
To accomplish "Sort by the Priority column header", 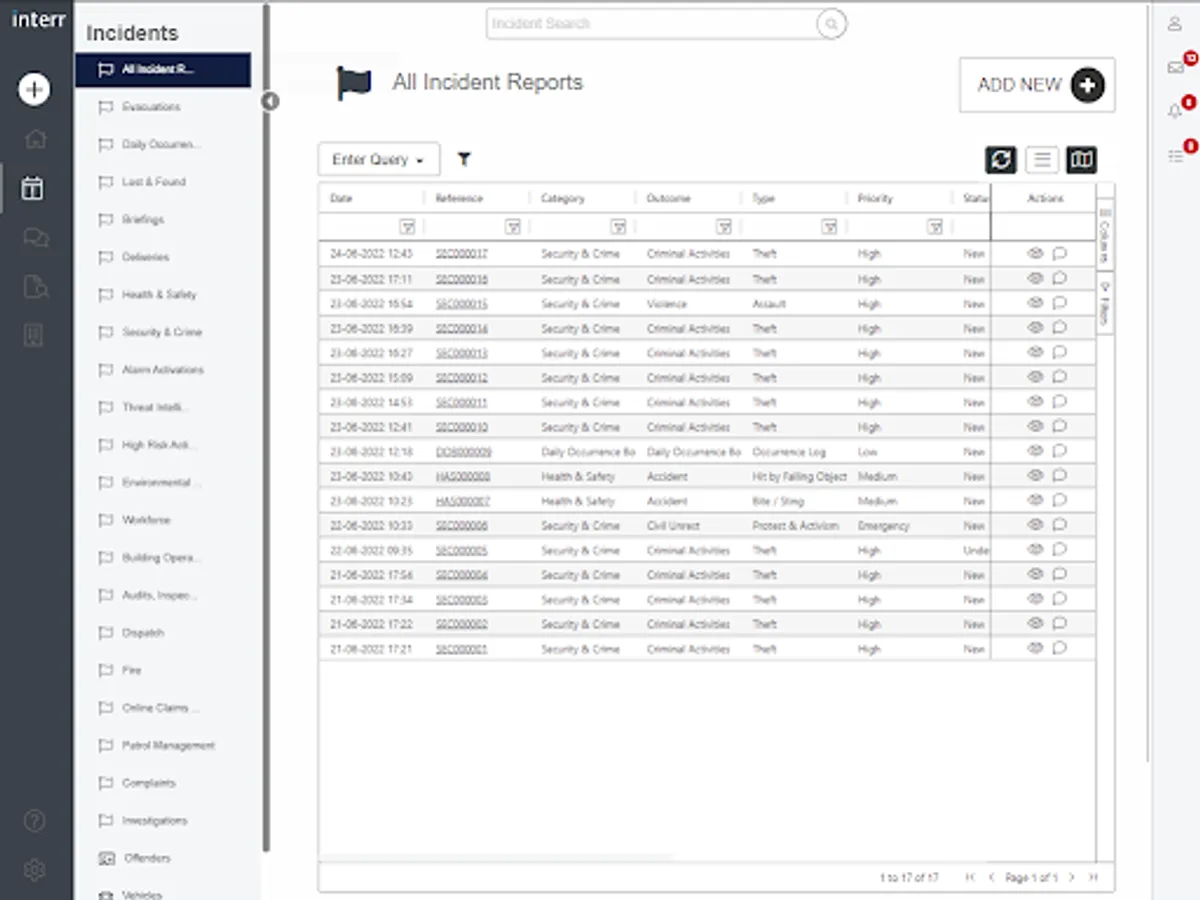I will point(875,199).
